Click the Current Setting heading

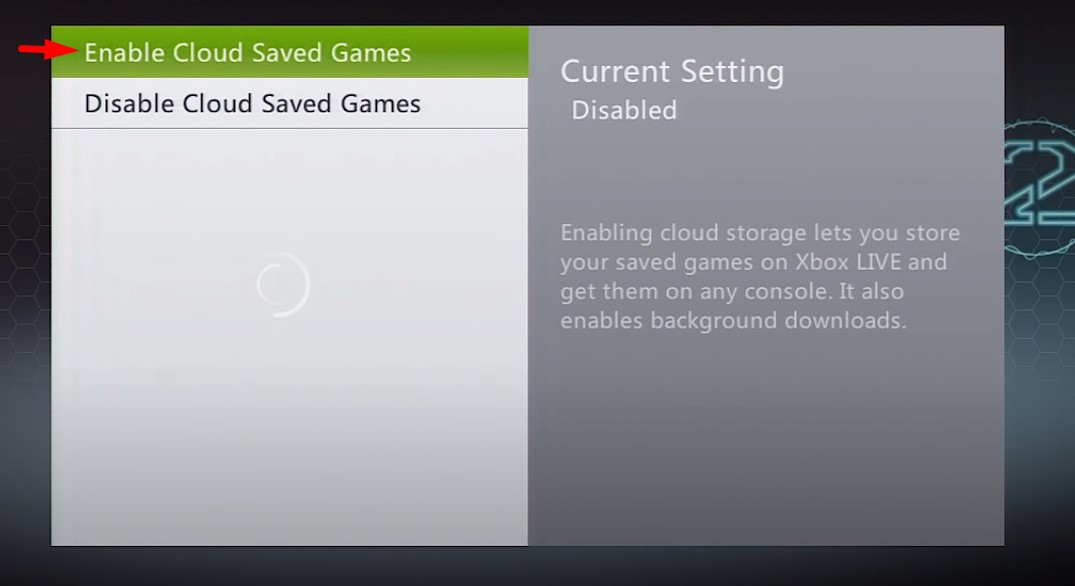[x=672, y=71]
